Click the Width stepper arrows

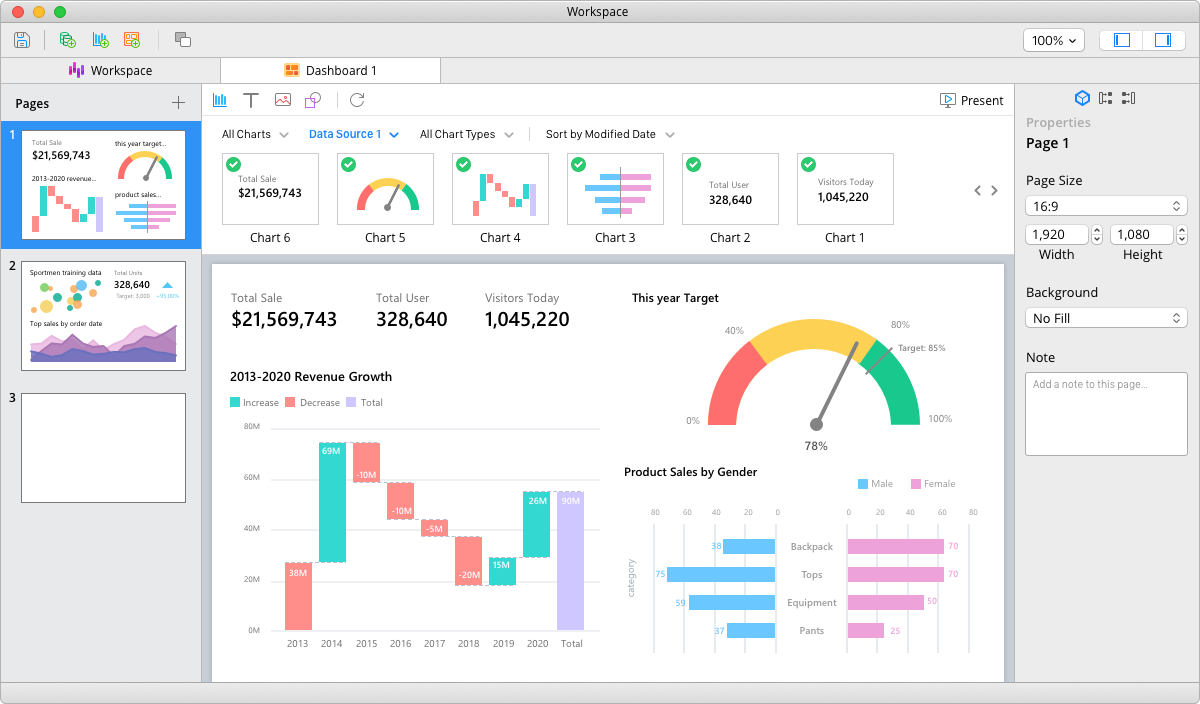point(1097,235)
